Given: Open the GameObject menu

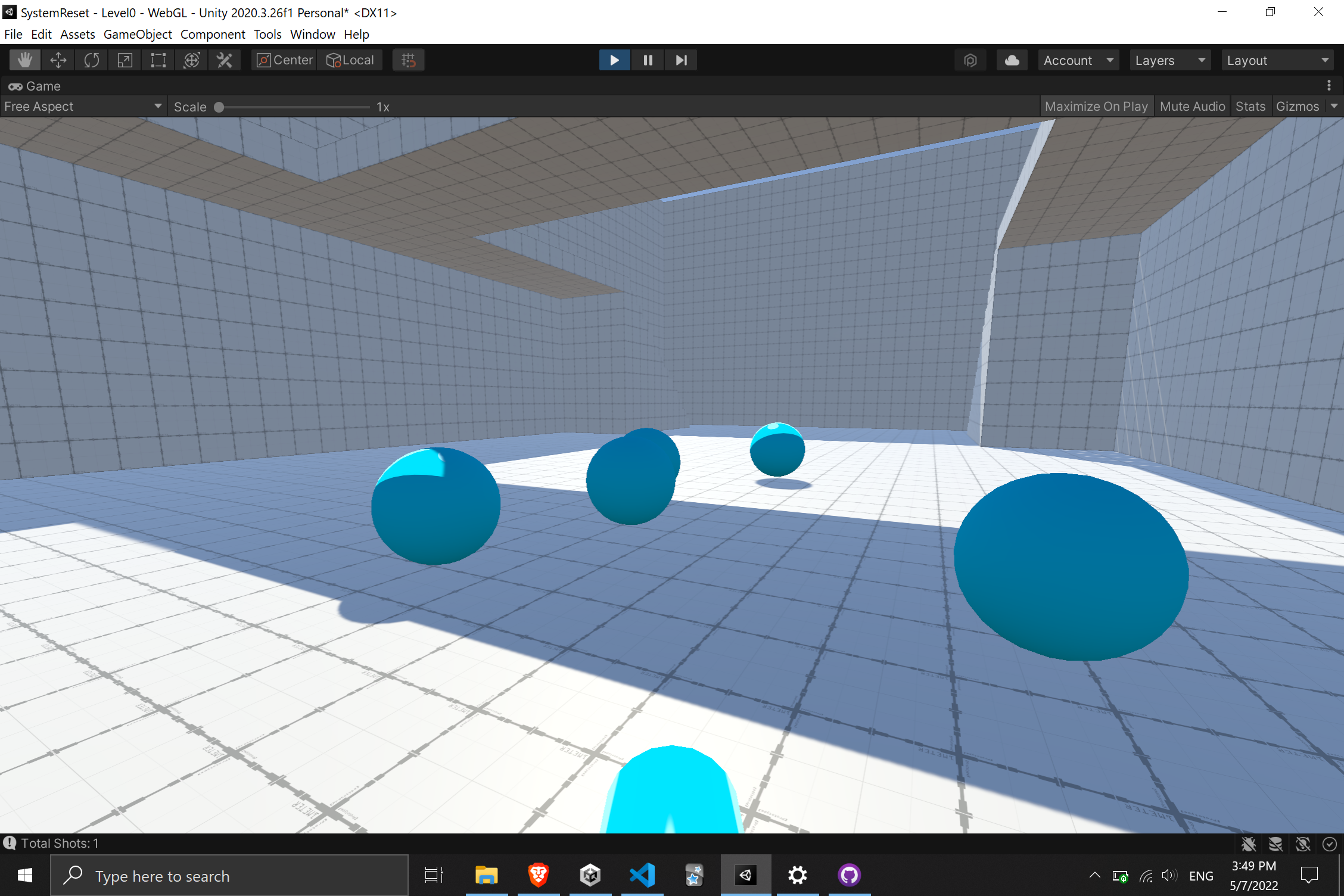Looking at the screenshot, I should tap(138, 35).
